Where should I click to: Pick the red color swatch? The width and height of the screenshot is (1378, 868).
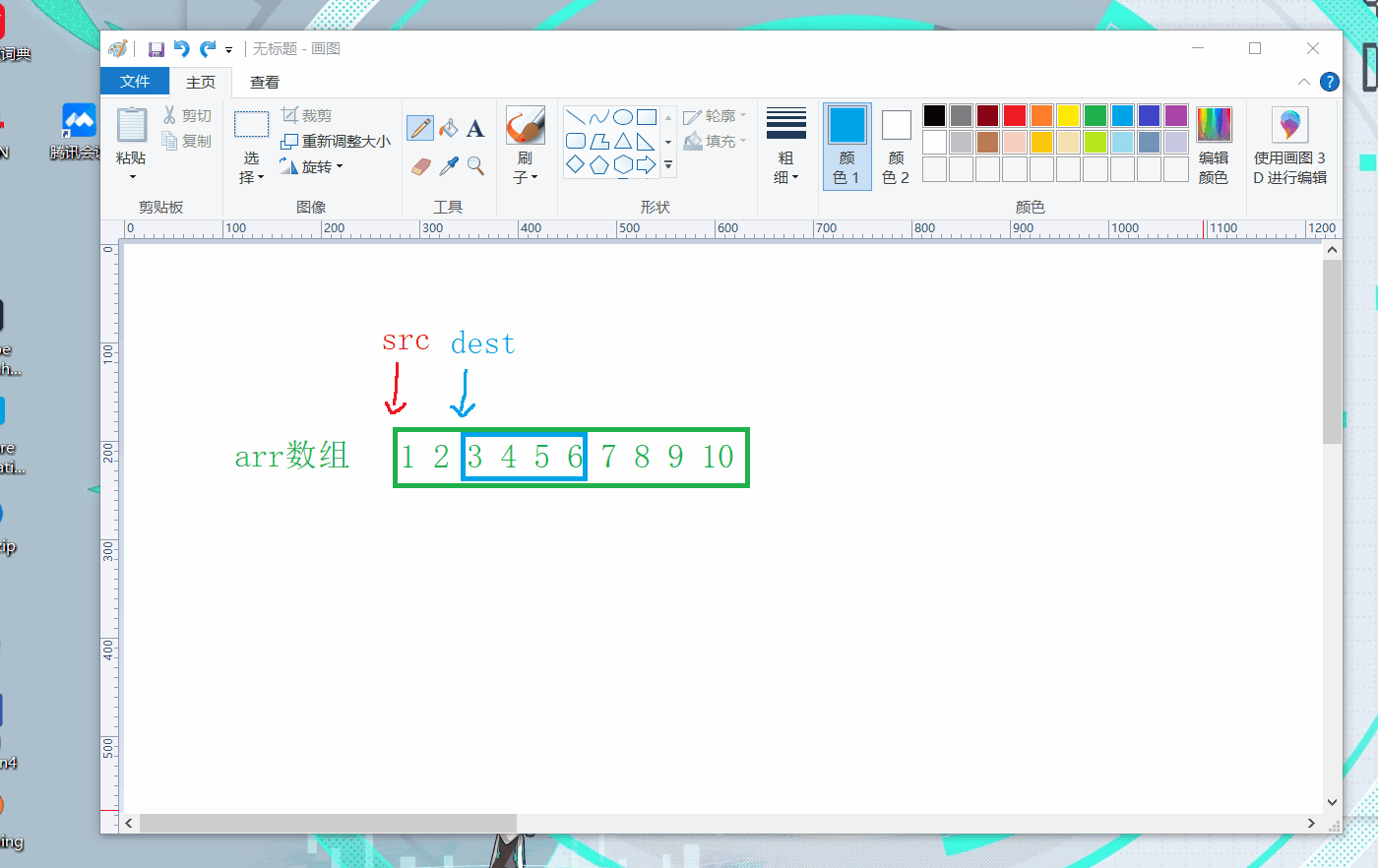coord(1015,115)
